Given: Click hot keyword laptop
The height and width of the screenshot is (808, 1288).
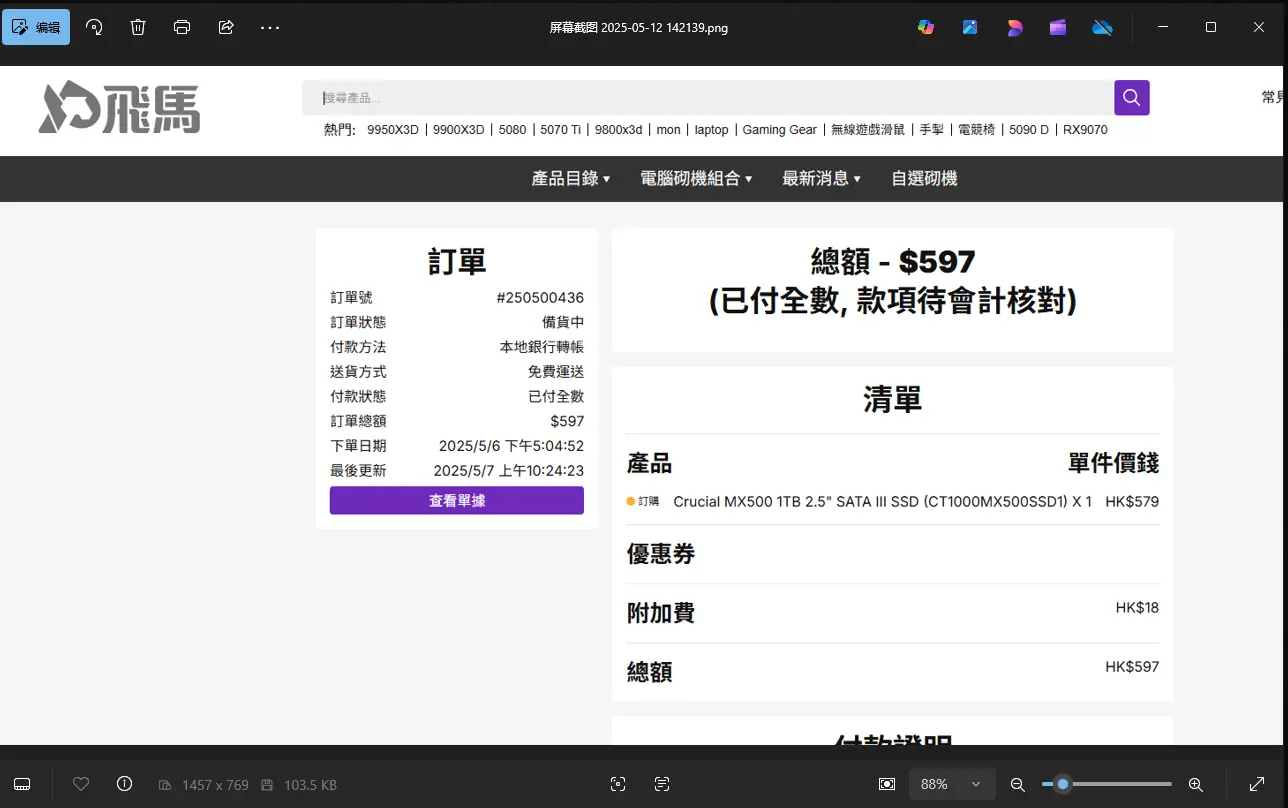Looking at the screenshot, I should click(712, 130).
